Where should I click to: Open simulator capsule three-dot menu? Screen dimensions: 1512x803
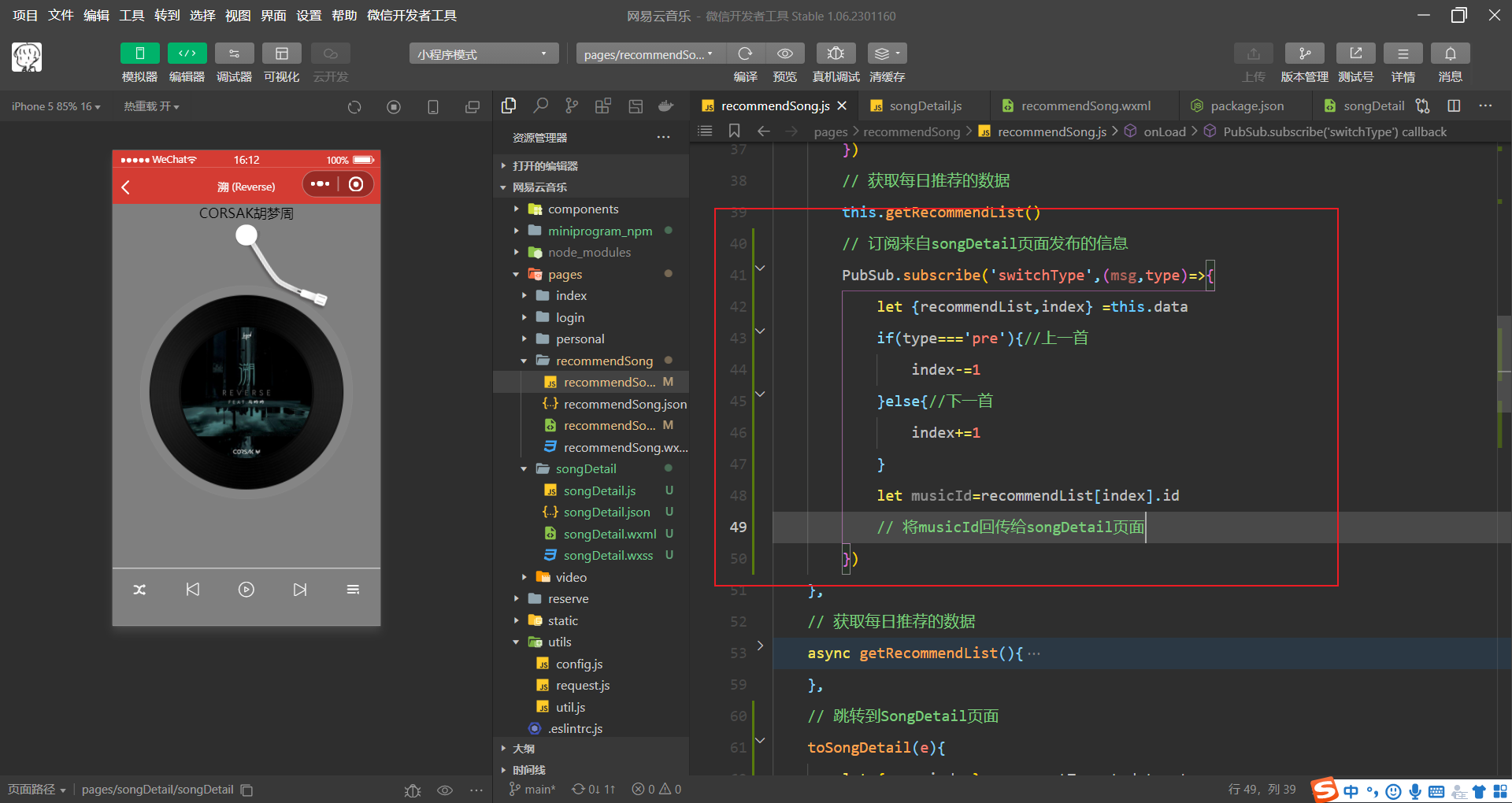[x=320, y=184]
